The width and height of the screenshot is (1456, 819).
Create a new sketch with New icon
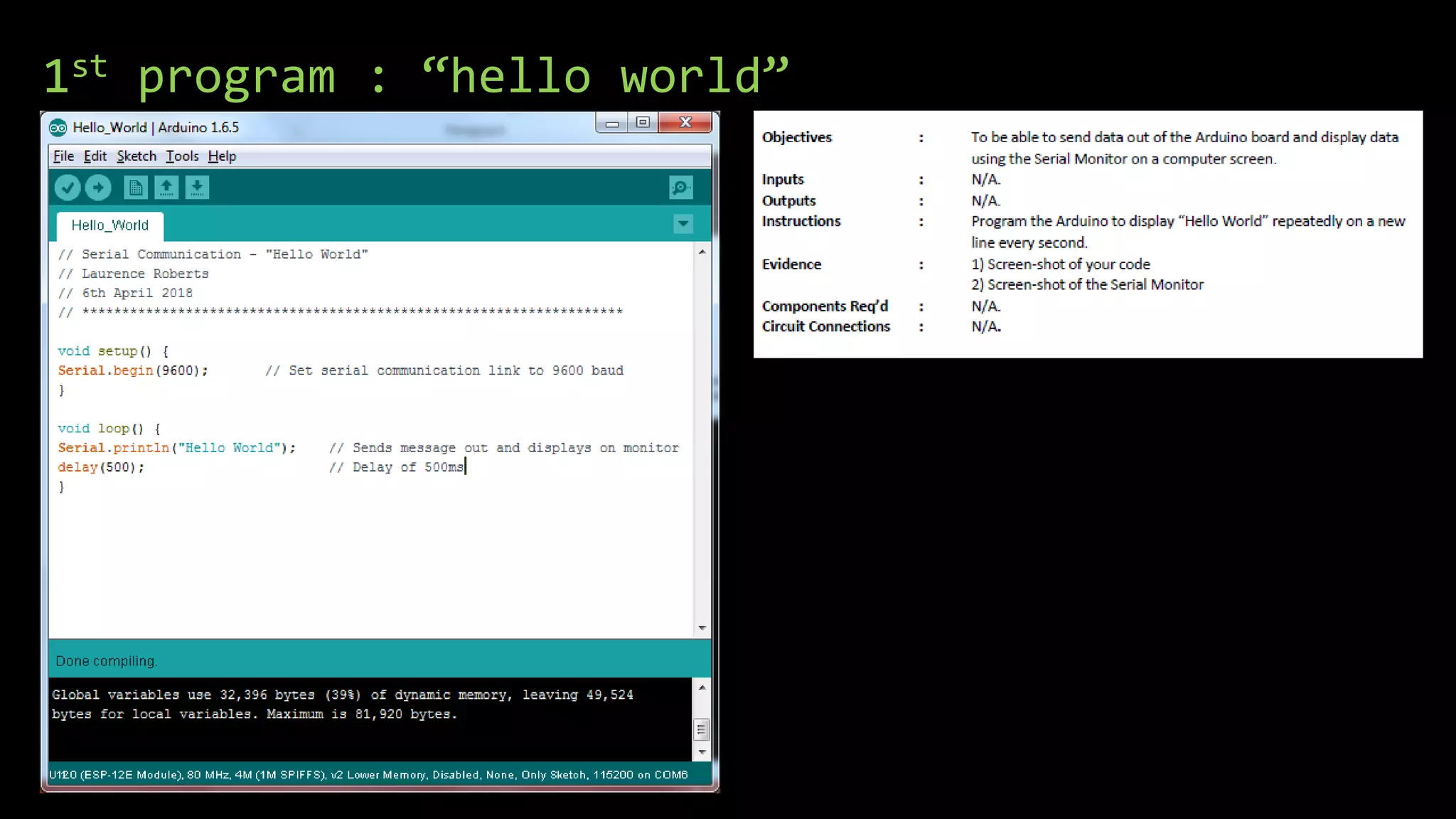(x=135, y=188)
